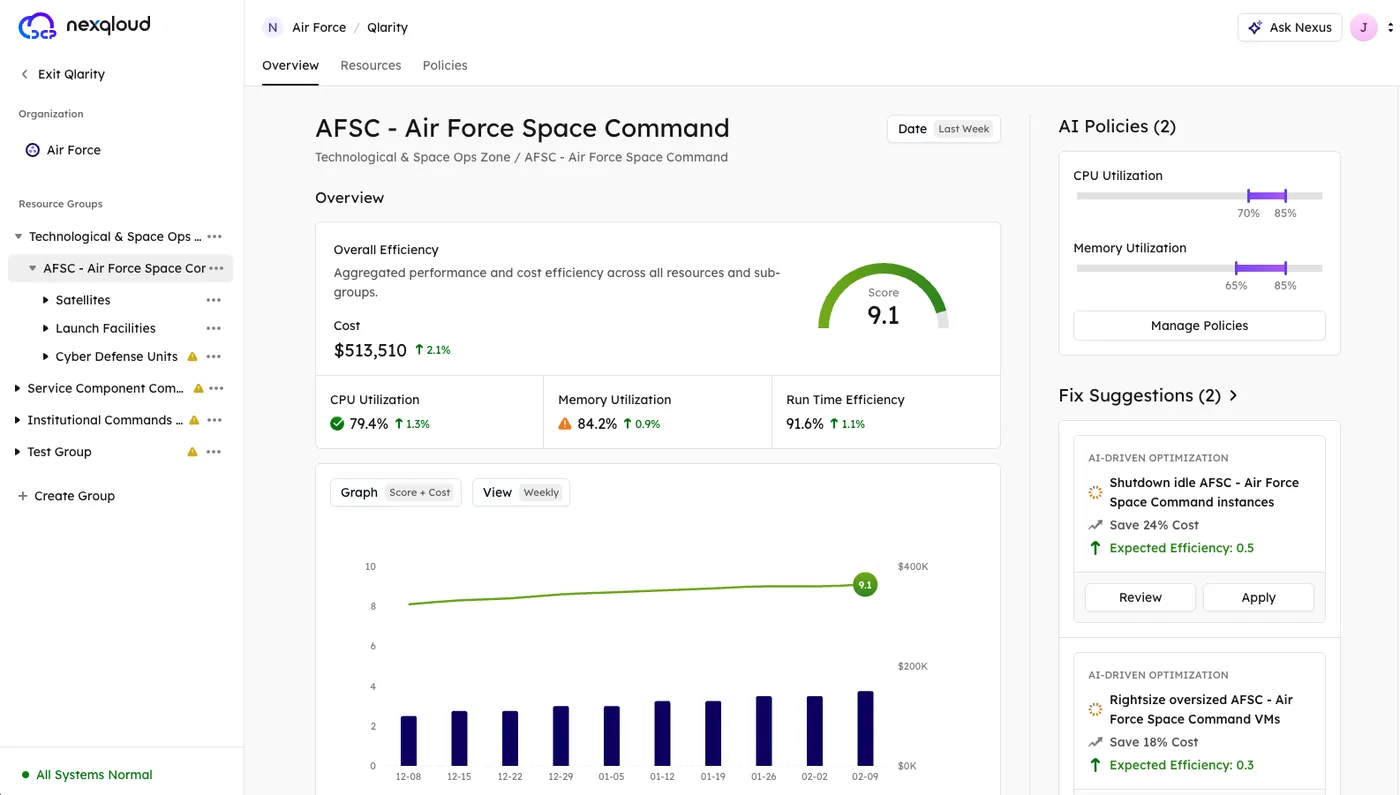Open the more-options menu for Technological & Space Ops

[x=214, y=237]
